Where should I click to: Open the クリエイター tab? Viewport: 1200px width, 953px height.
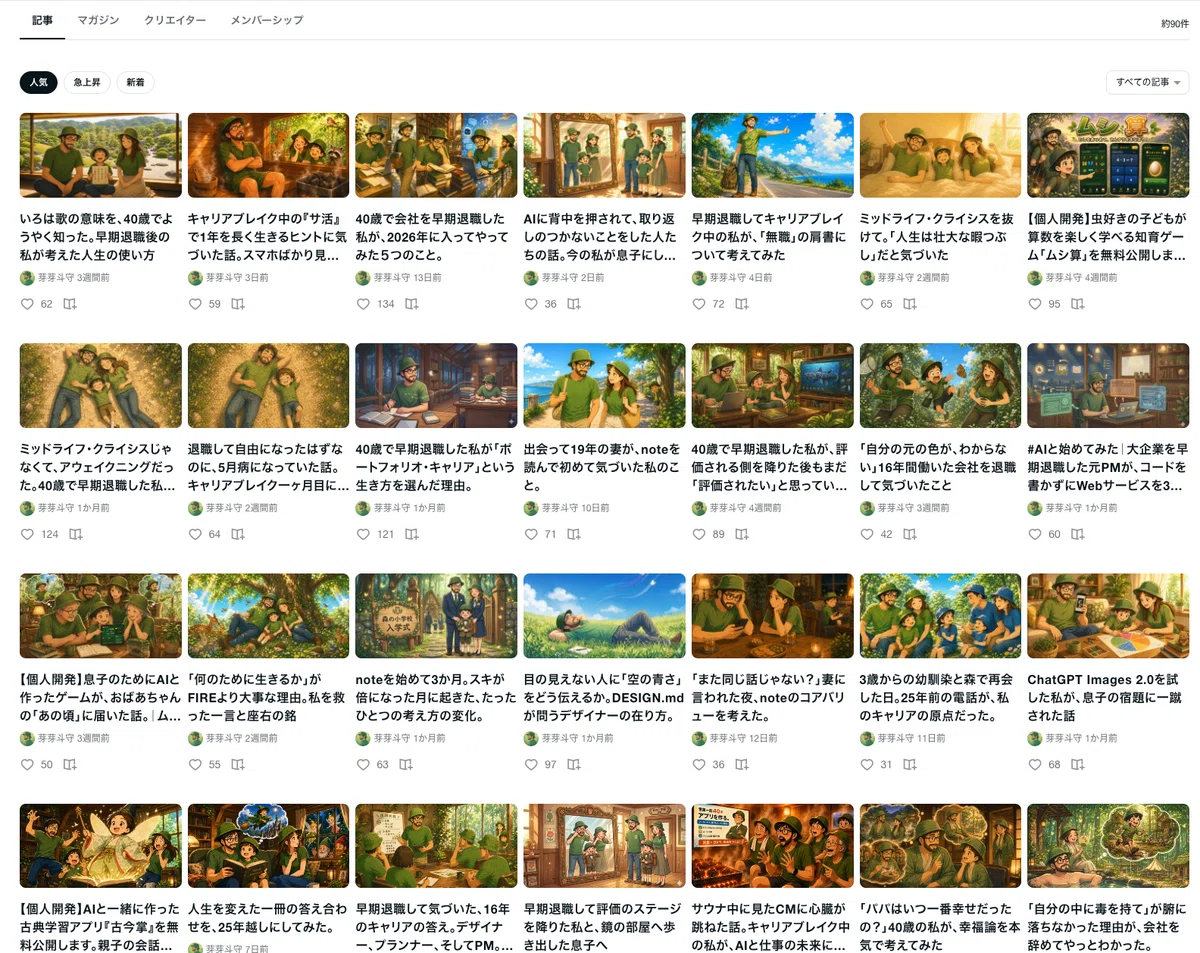[175, 20]
